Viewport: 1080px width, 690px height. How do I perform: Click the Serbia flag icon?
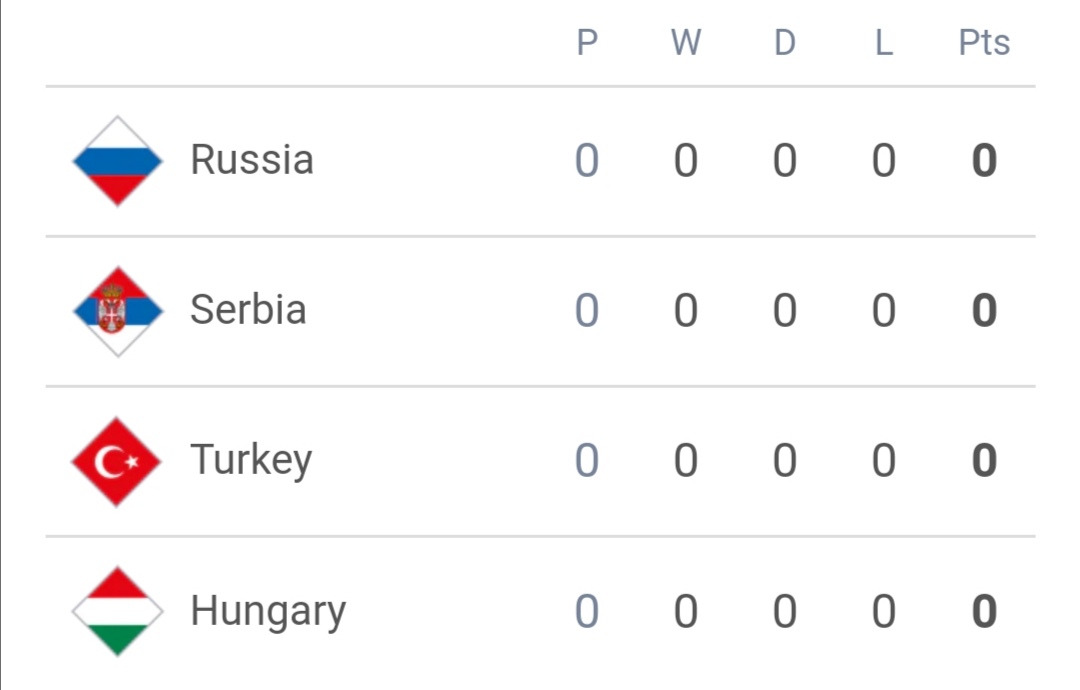pyautogui.click(x=117, y=311)
